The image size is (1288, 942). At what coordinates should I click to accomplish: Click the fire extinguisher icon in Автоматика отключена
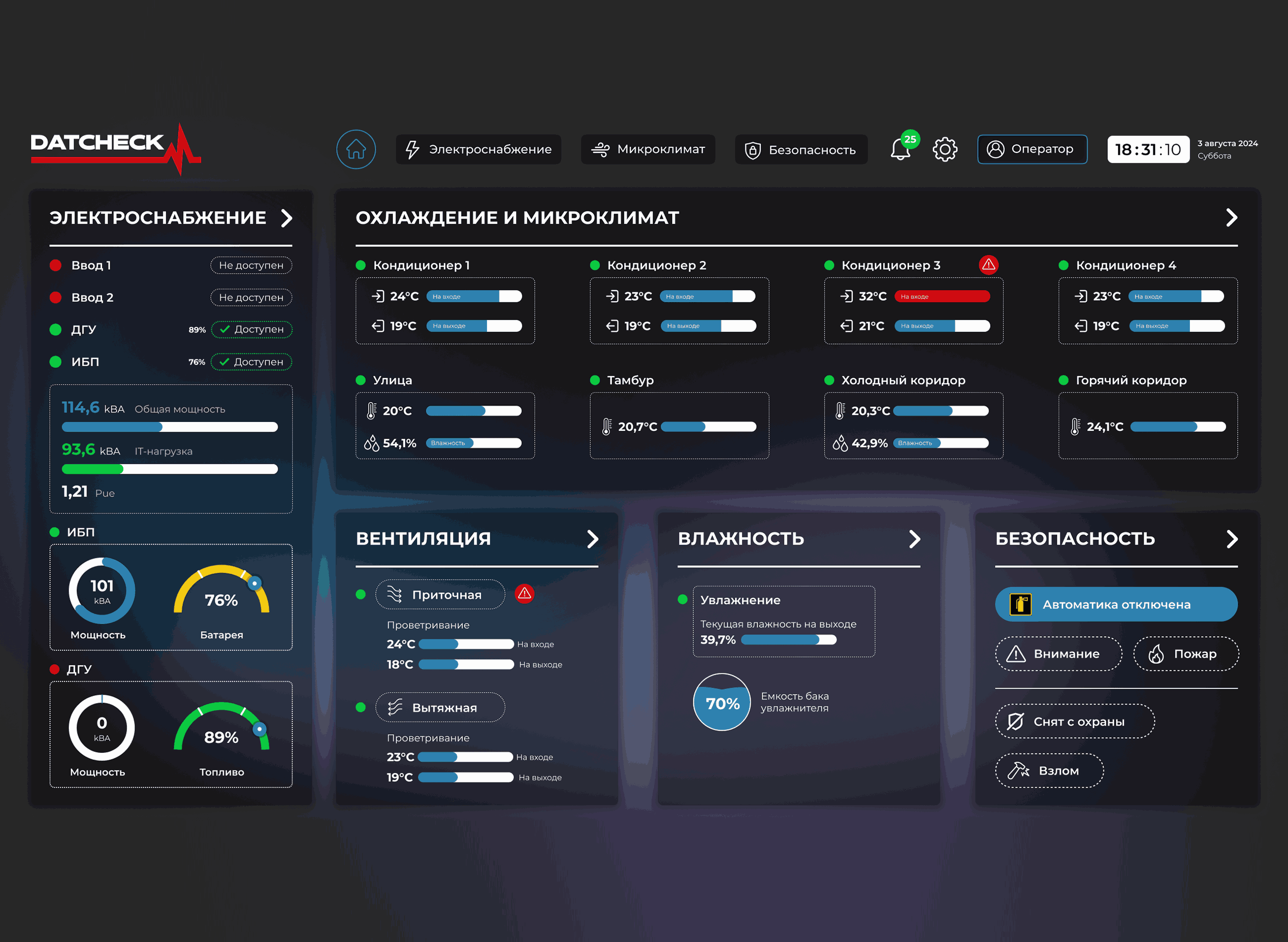(x=1020, y=605)
